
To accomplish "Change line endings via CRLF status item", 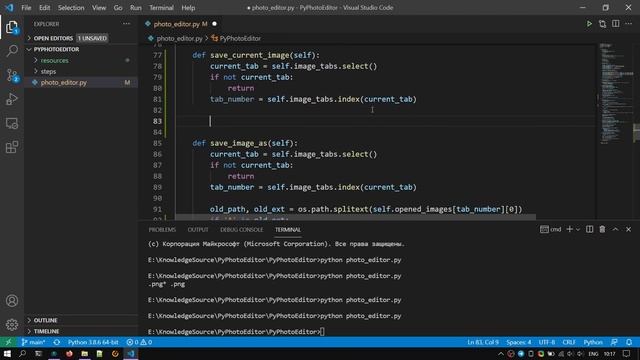I will [569, 342].
